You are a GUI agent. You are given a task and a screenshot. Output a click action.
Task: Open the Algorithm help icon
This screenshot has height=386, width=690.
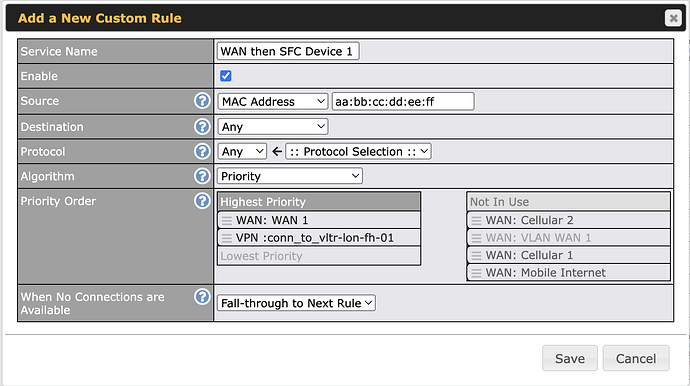point(202,176)
